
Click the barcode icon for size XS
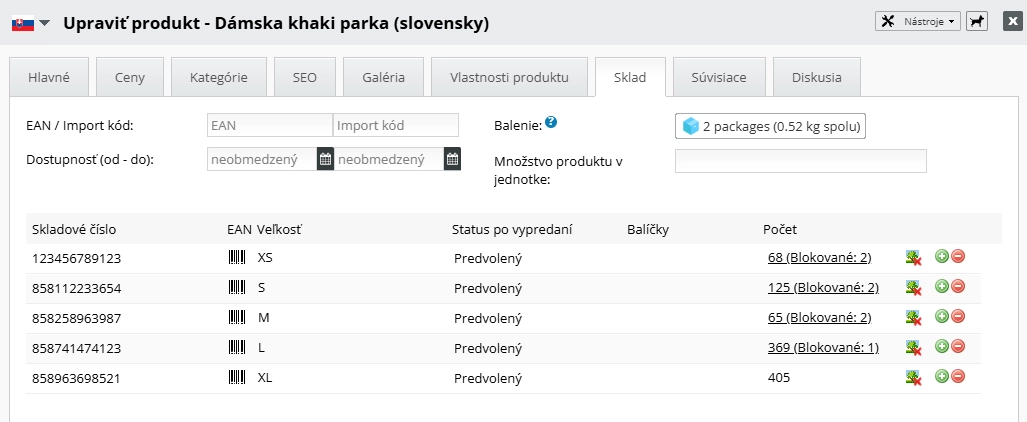[x=237, y=258]
